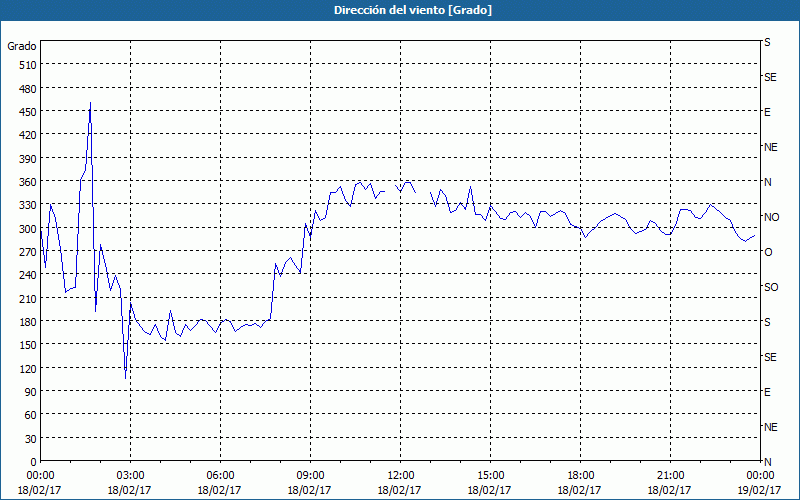Select the 150 degree axis label

point(29,345)
